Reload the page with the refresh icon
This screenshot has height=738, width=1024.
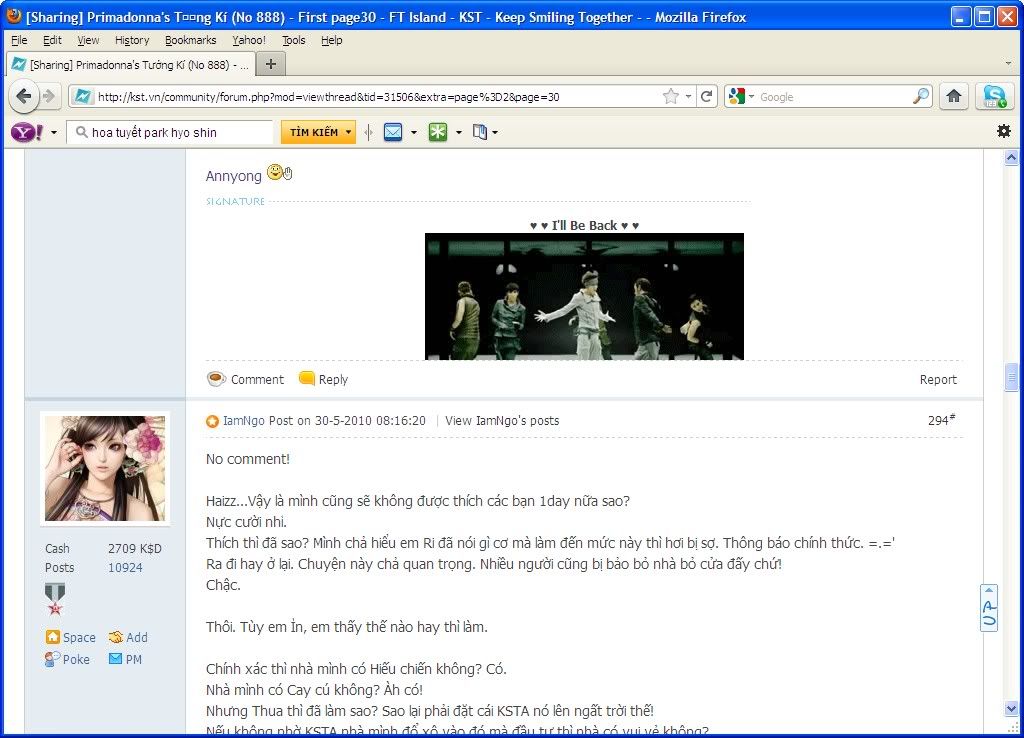[707, 97]
